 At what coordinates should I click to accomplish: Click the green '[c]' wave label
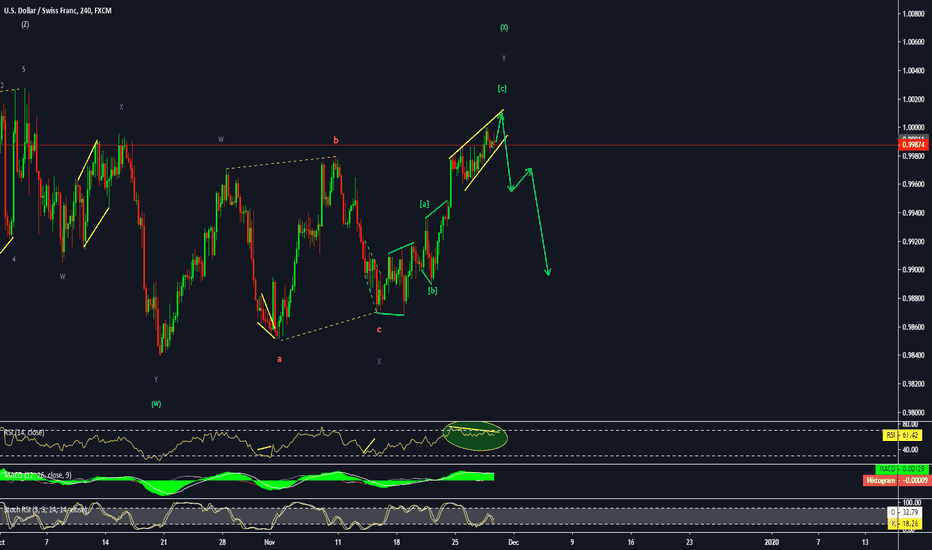(x=502, y=90)
